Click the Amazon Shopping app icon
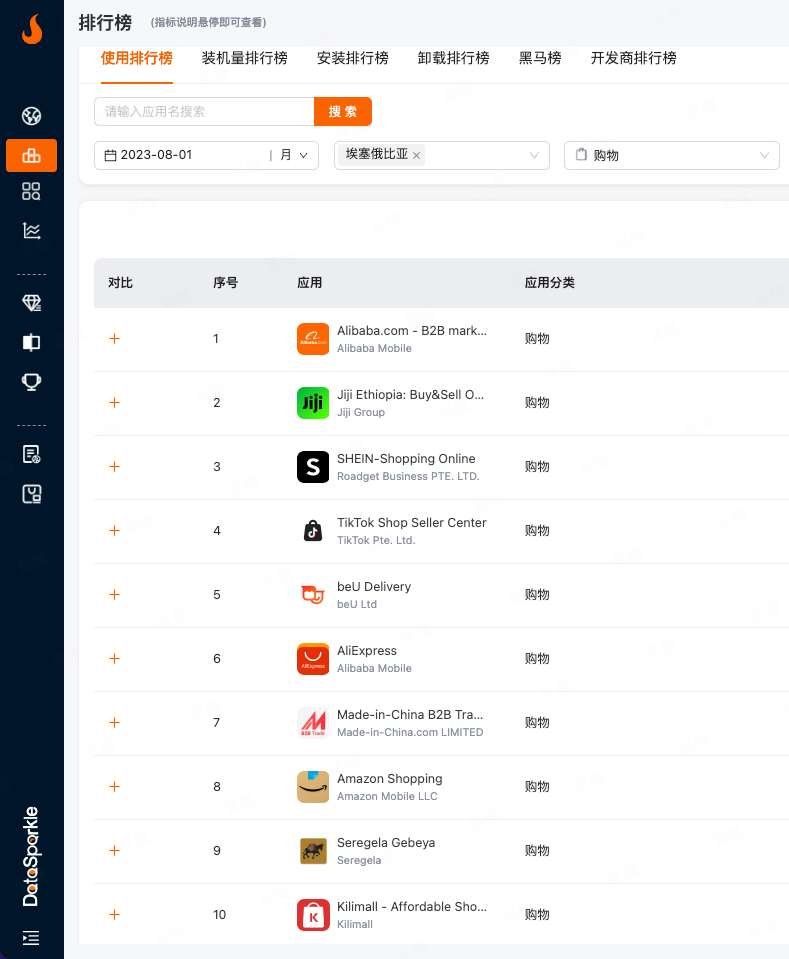The height and width of the screenshot is (959, 789). pyautogui.click(x=313, y=787)
